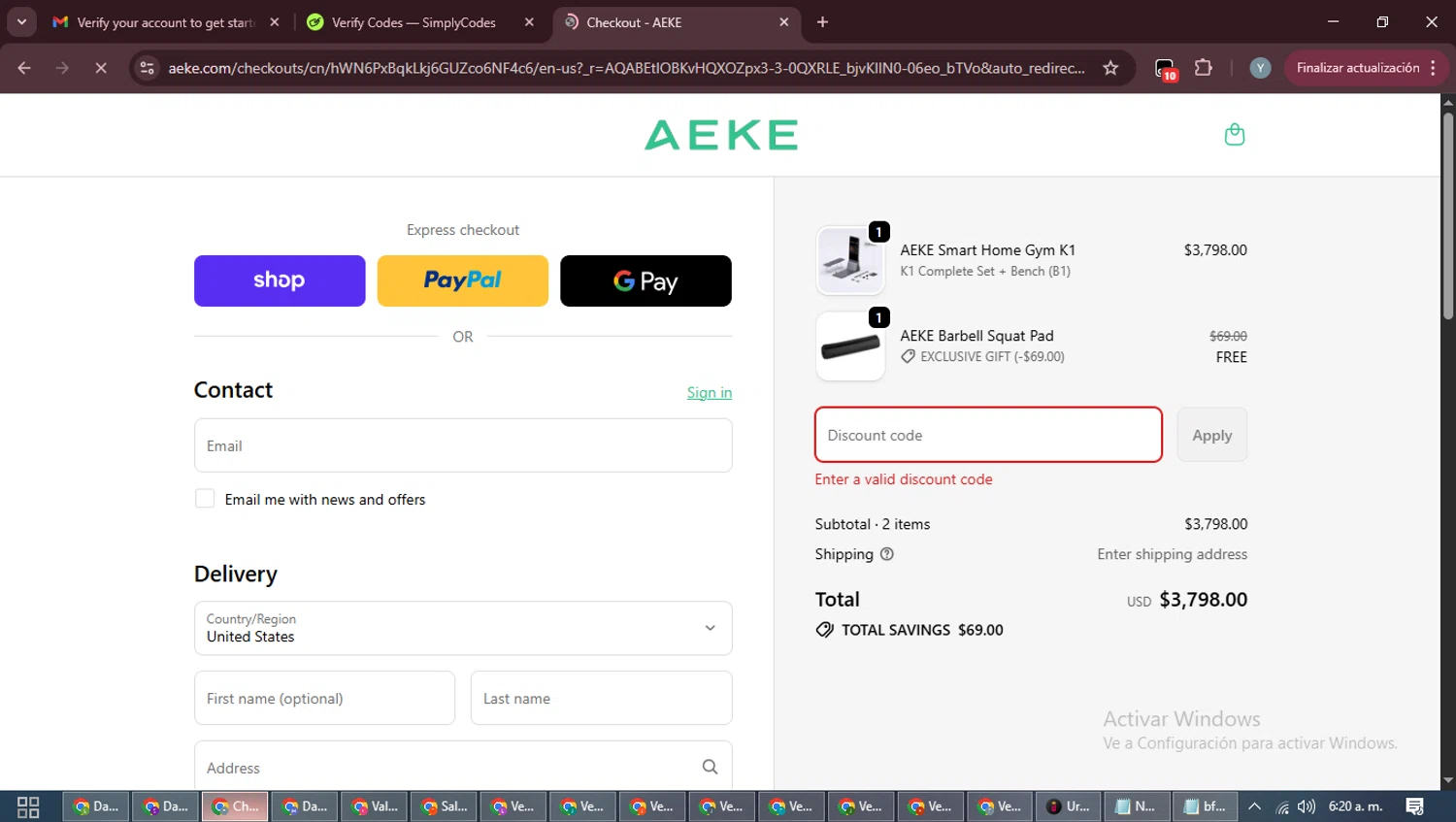The height and width of the screenshot is (822, 1456).
Task: Choose PayPal express checkout
Action: 463,280
